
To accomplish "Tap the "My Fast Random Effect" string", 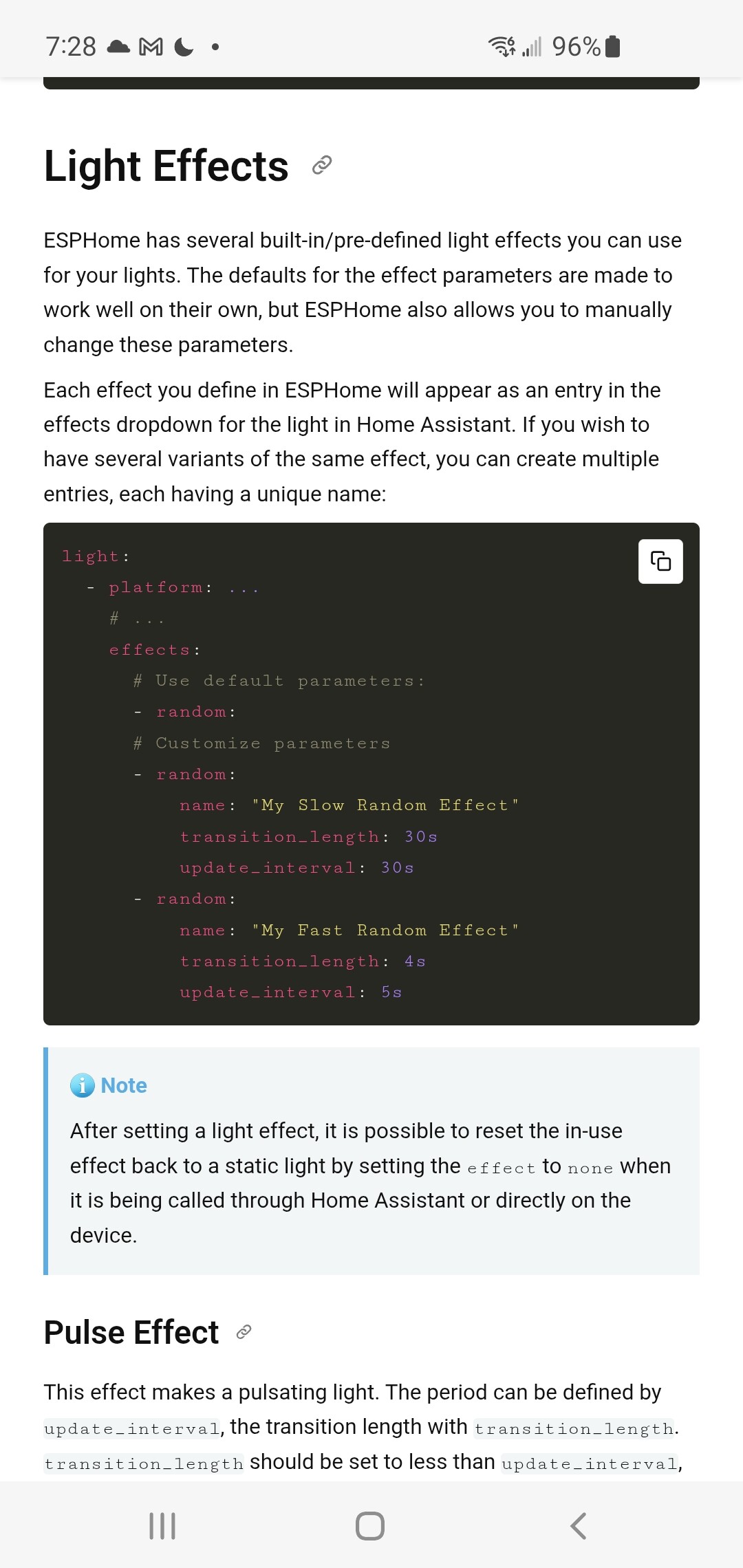I will click(385, 930).
